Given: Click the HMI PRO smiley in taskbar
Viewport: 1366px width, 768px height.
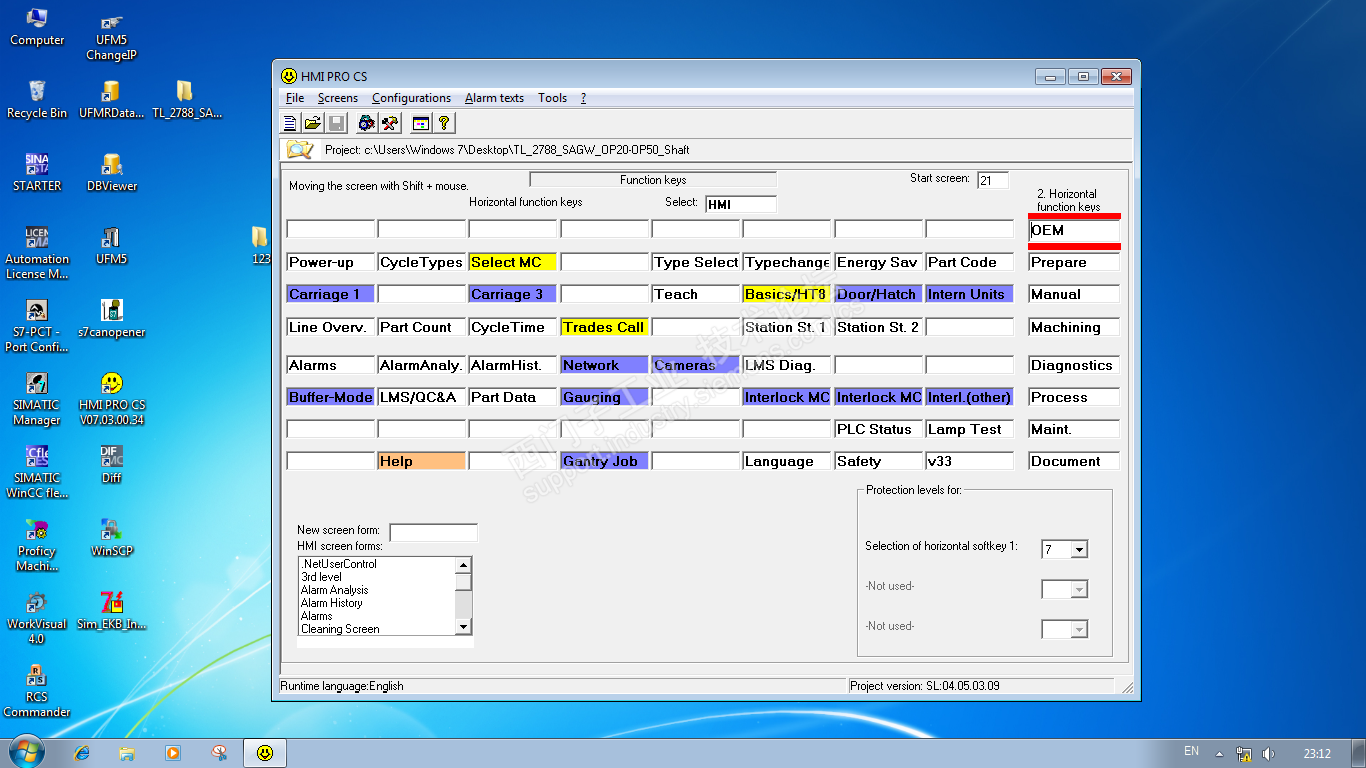Looking at the screenshot, I should 265,753.
